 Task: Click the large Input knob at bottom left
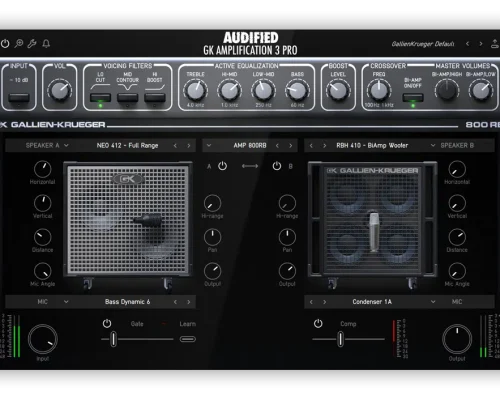[x=43, y=339]
